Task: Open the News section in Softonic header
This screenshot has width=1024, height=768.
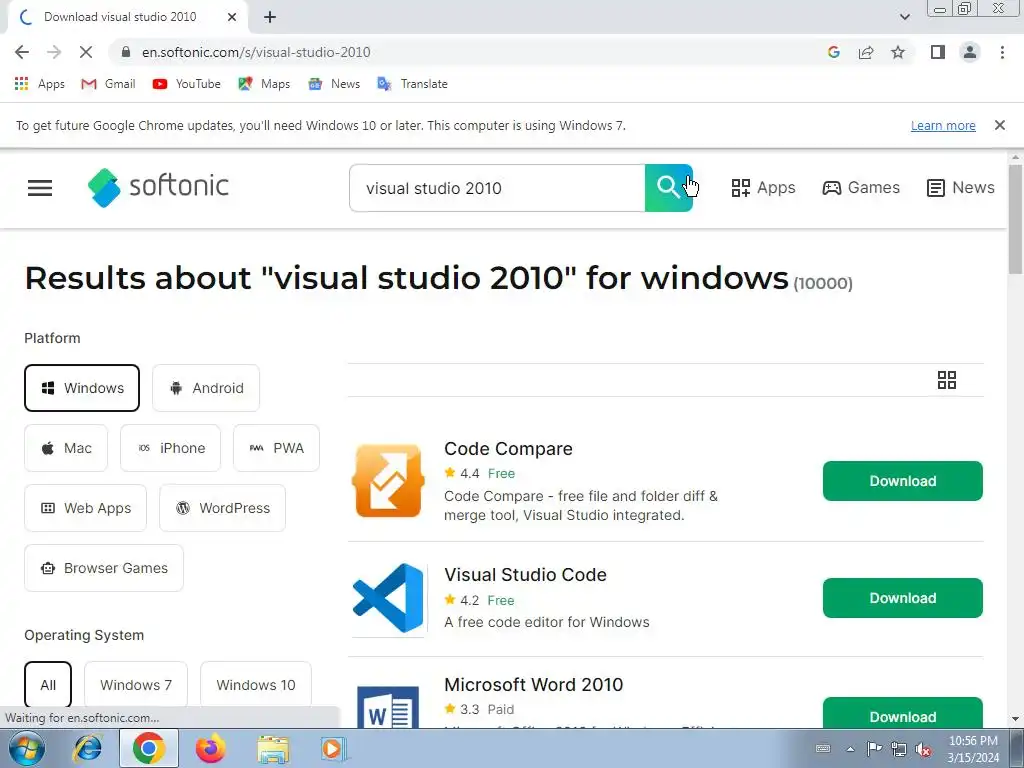Action: [960, 188]
